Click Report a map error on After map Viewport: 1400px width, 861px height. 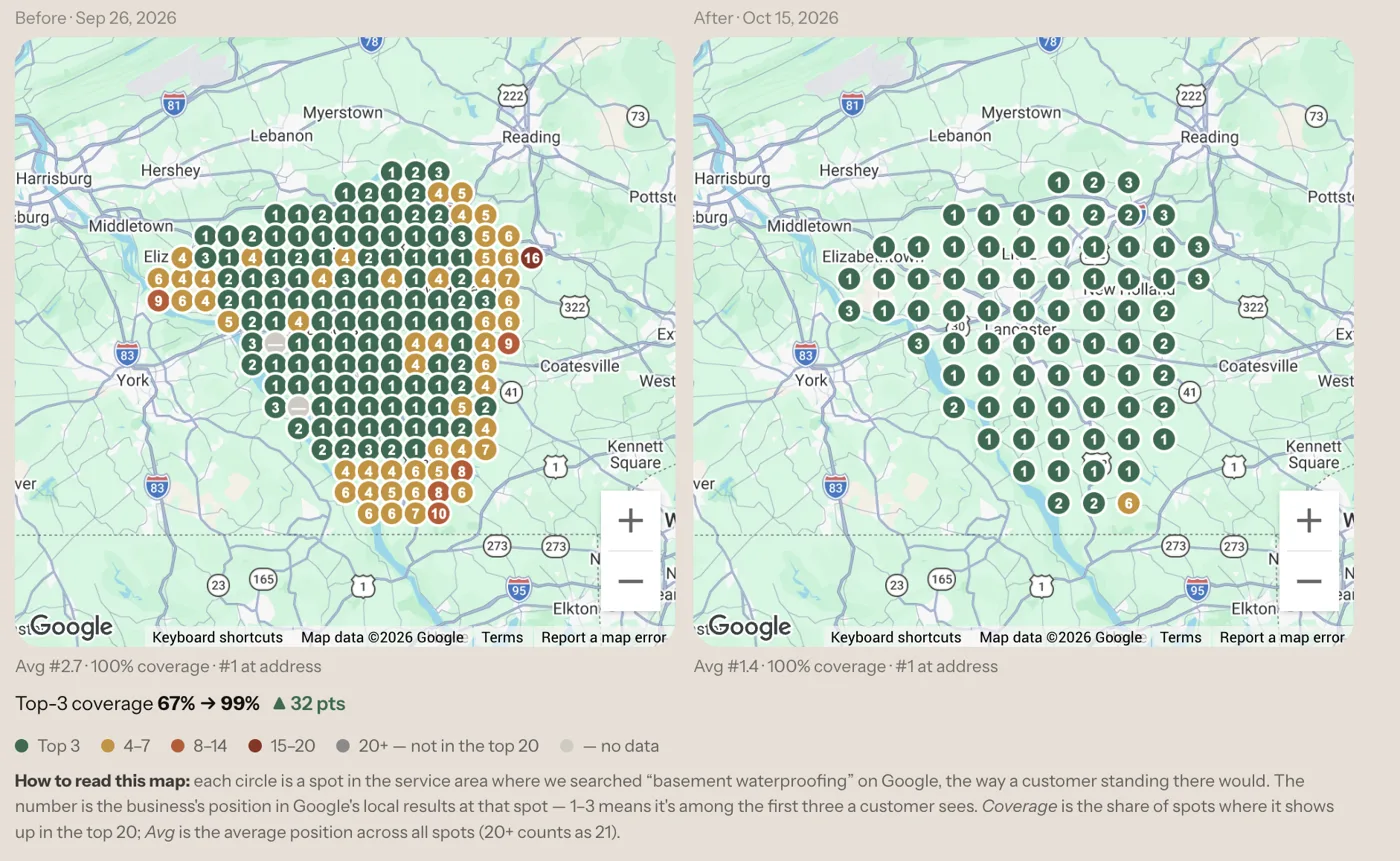click(1282, 637)
